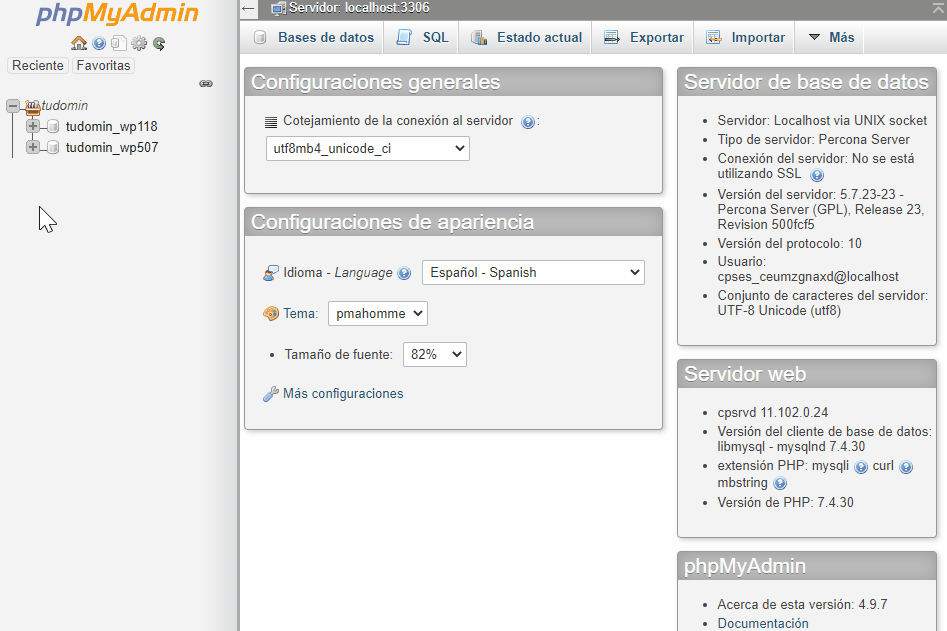Click the Configuraciones generales panel header
The width and height of the screenshot is (947, 631).
454,82
